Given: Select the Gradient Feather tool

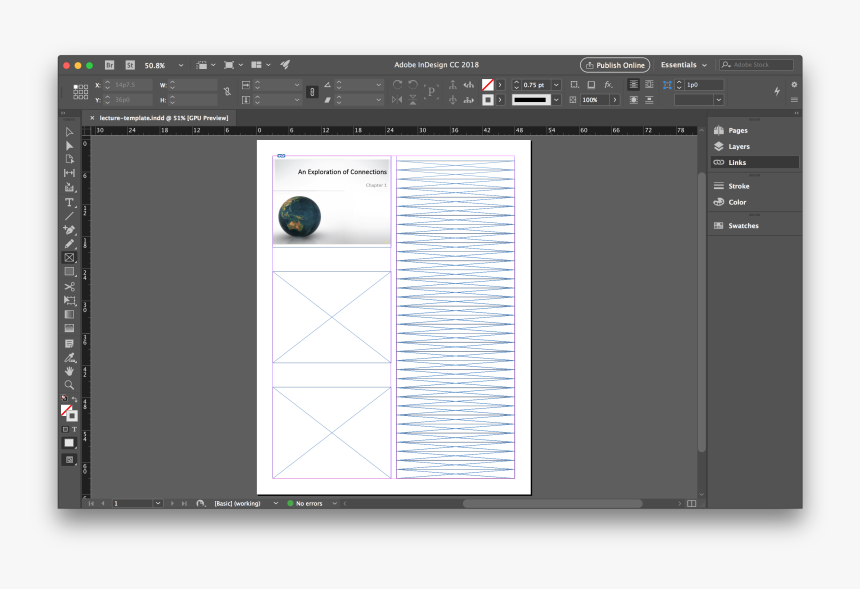Looking at the screenshot, I should click(x=69, y=329).
